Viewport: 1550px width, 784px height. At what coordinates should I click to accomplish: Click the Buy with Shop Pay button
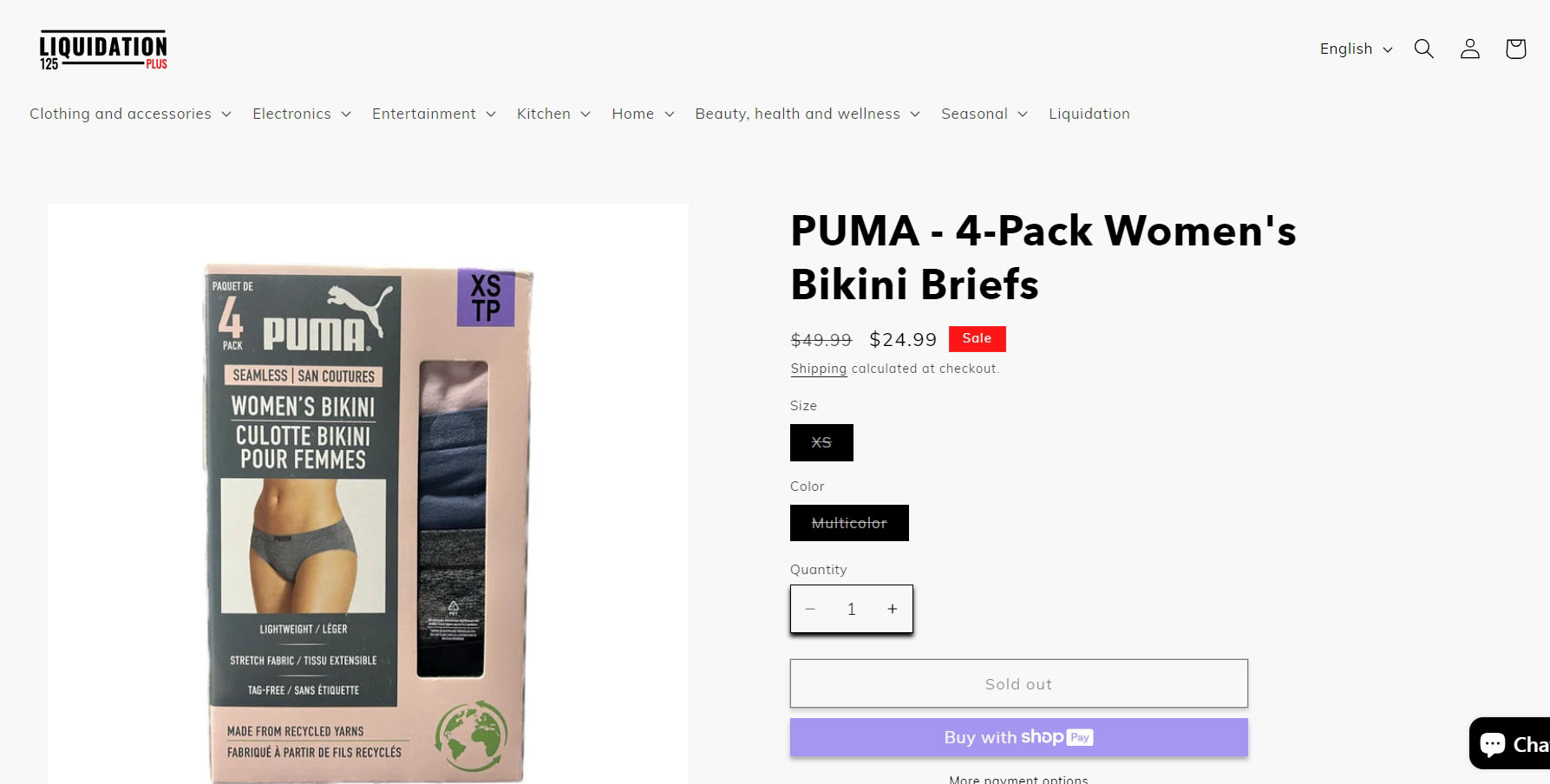[x=1018, y=737]
